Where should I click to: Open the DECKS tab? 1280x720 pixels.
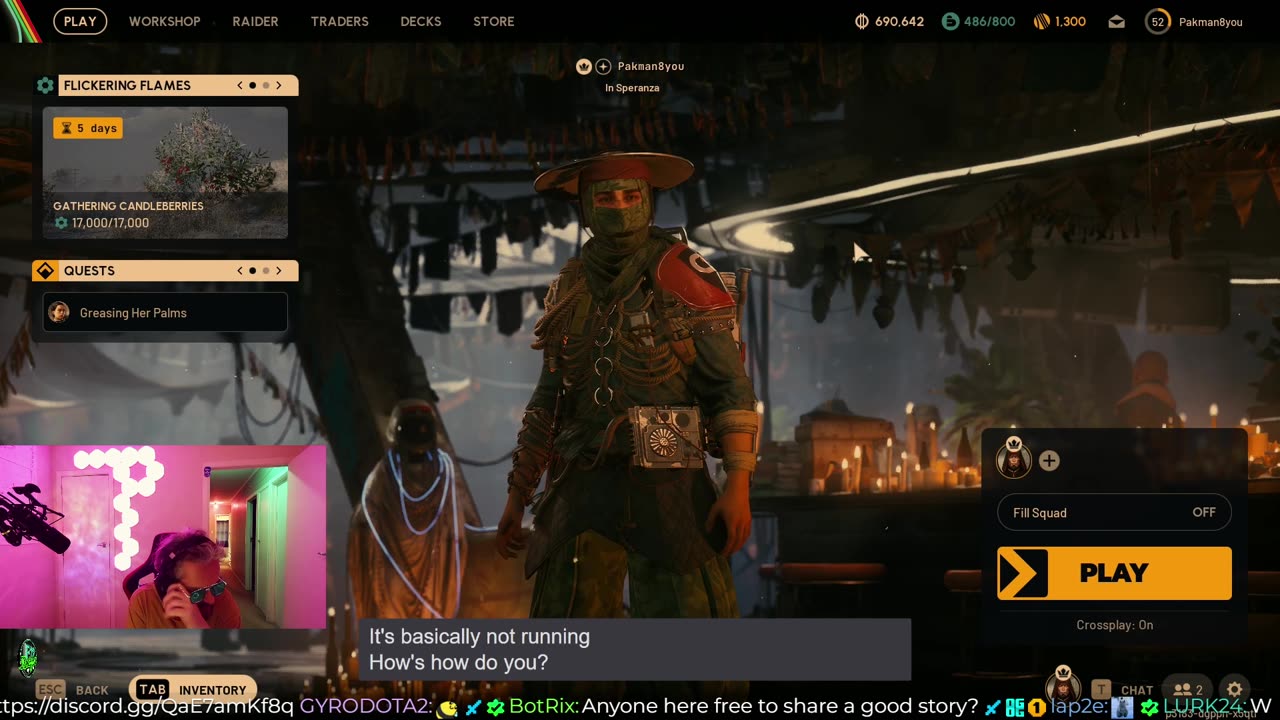(x=421, y=21)
